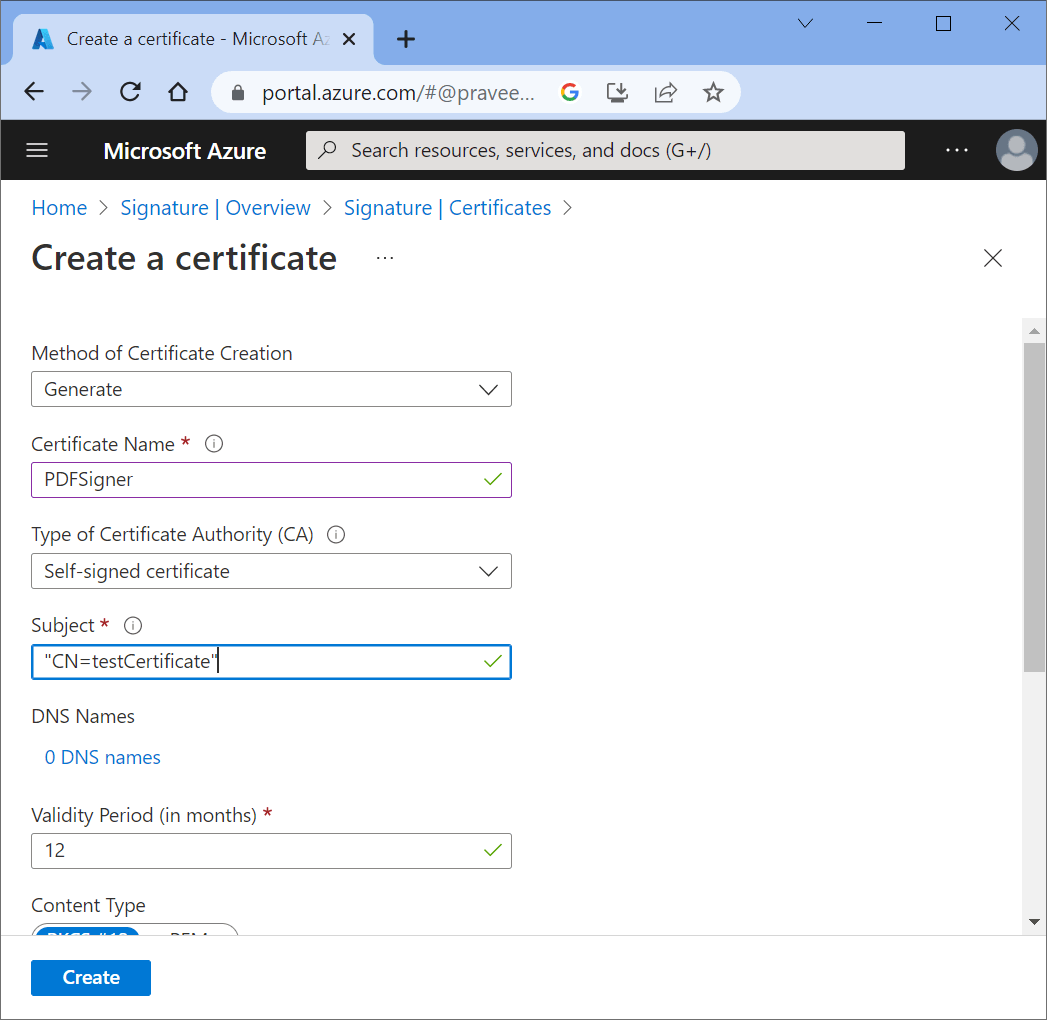Click the Subject field info icon
This screenshot has height=1020, width=1047.
132,625
